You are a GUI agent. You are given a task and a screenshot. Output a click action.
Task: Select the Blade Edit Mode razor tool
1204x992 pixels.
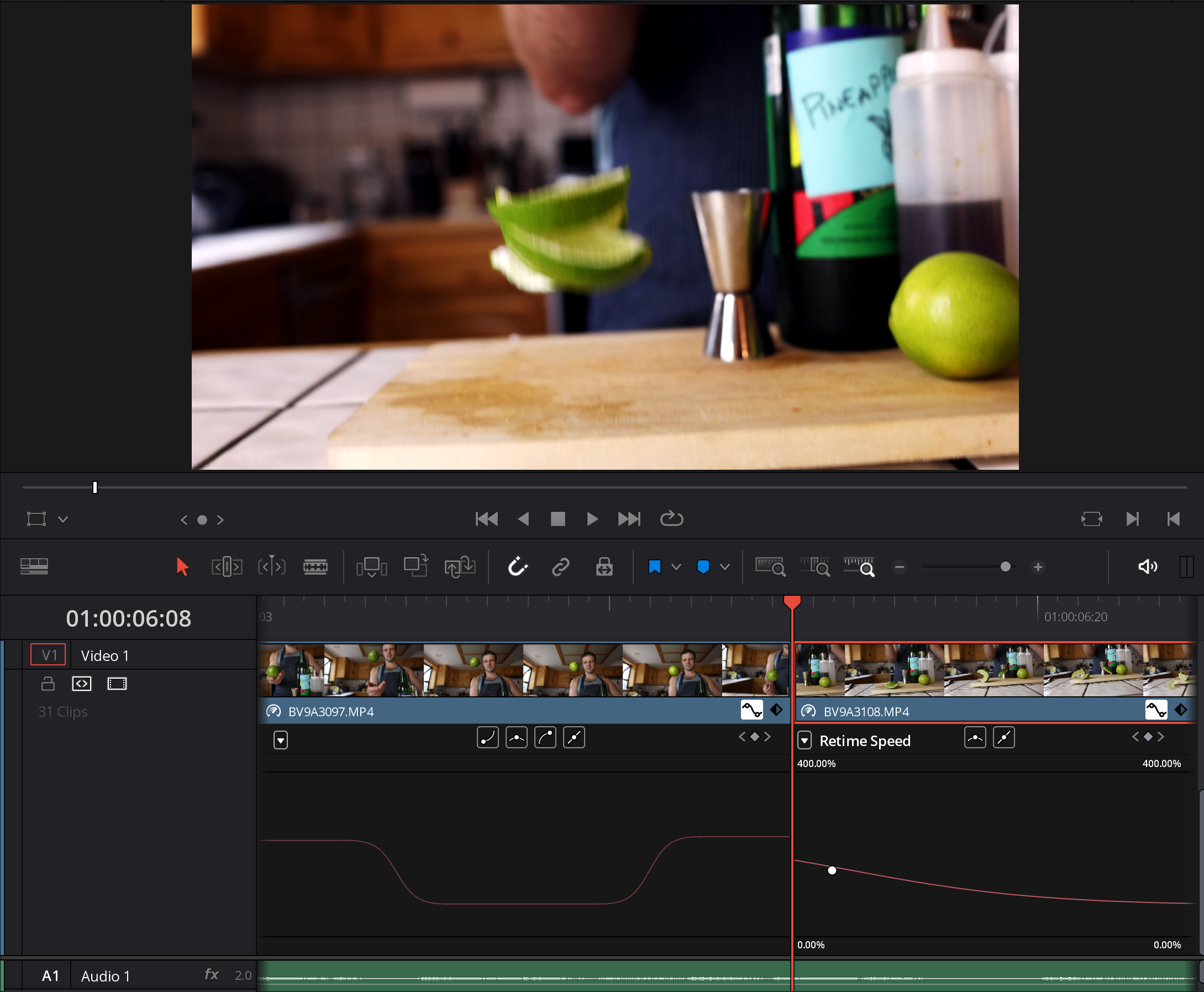tap(315, 567)
